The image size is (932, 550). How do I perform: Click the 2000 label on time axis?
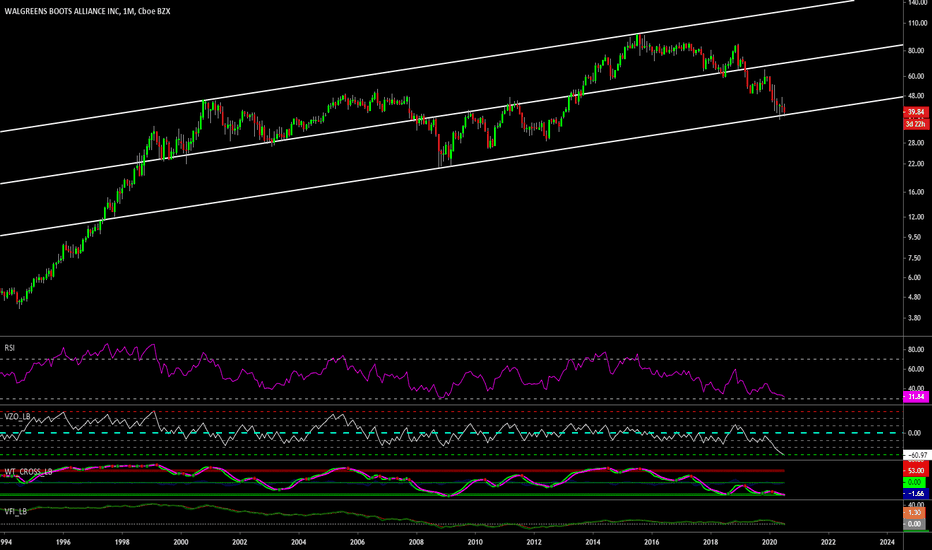pyautogui.click(x=181, y=542)
